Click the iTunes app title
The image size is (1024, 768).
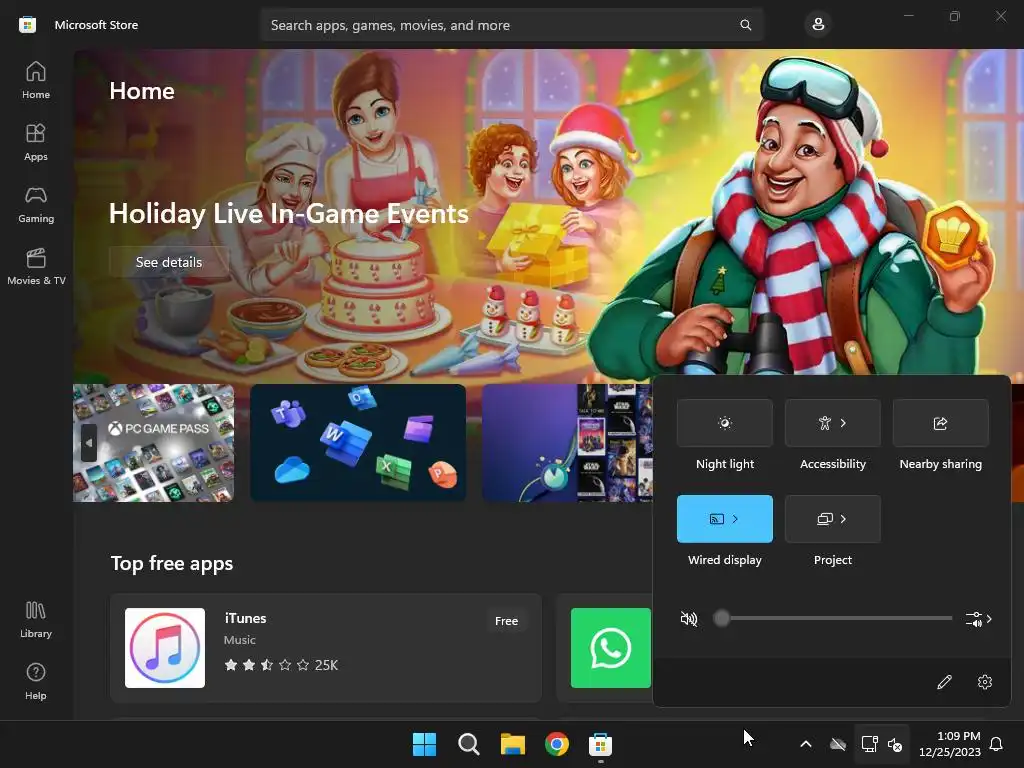click(246, 618)
